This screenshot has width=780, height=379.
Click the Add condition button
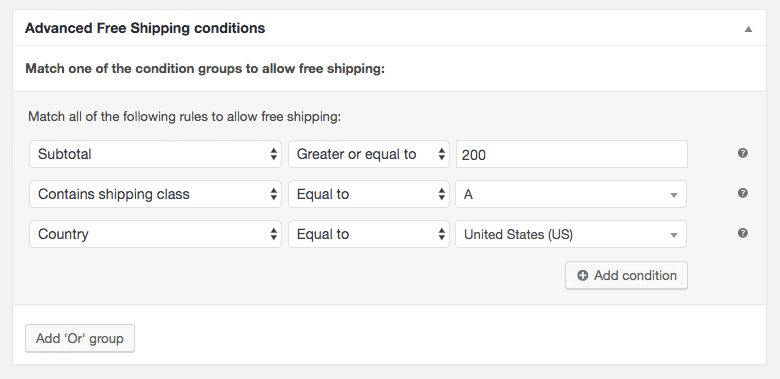(x=626, y=276)
